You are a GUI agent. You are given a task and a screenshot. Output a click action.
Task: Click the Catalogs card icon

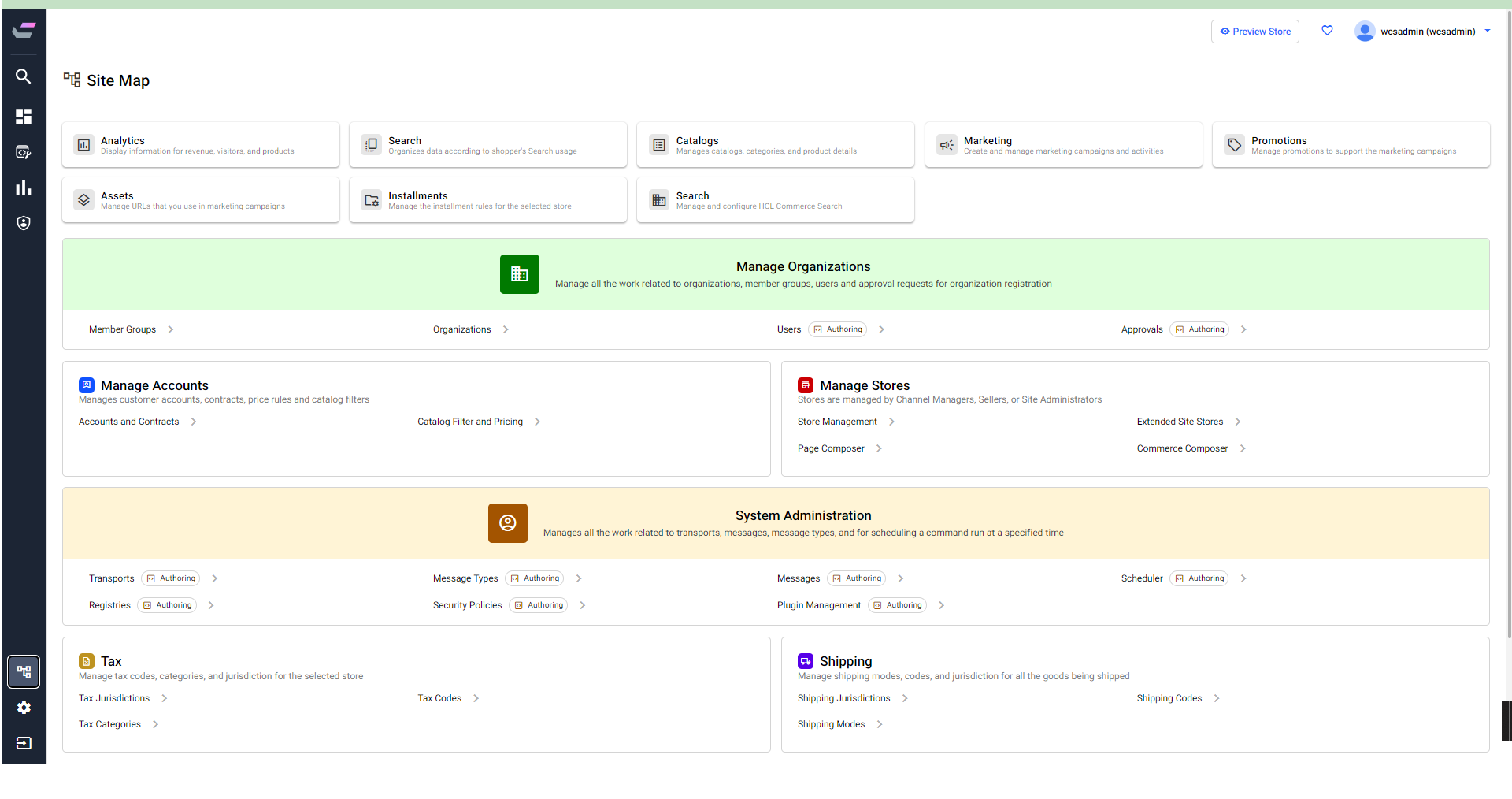coord(659,145)
